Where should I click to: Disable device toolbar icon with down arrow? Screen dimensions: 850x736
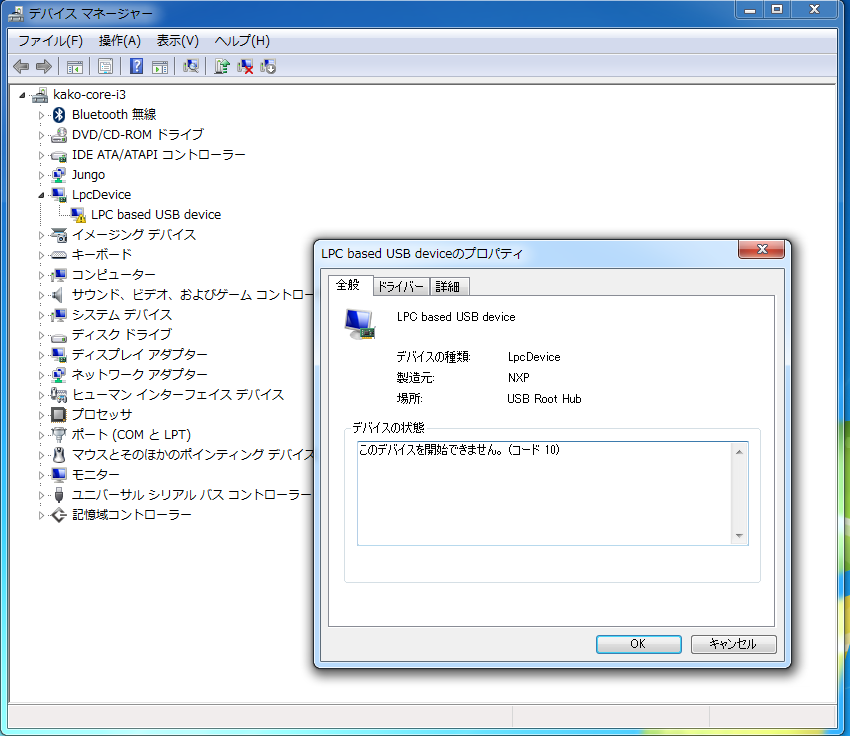click(x=268, y=67)
